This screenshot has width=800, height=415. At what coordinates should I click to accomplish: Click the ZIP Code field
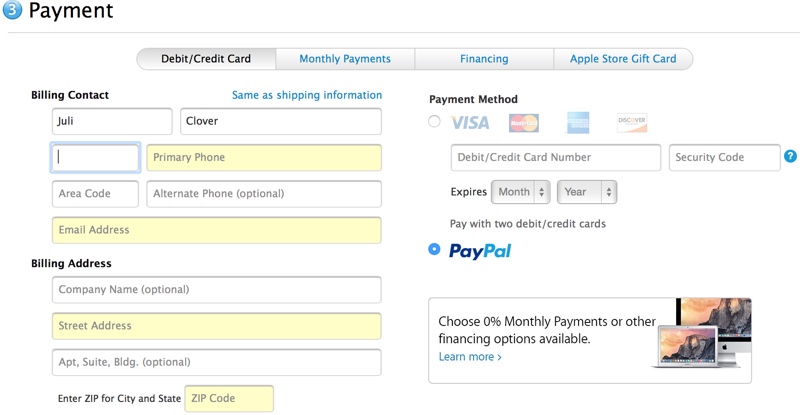[229, 398]
